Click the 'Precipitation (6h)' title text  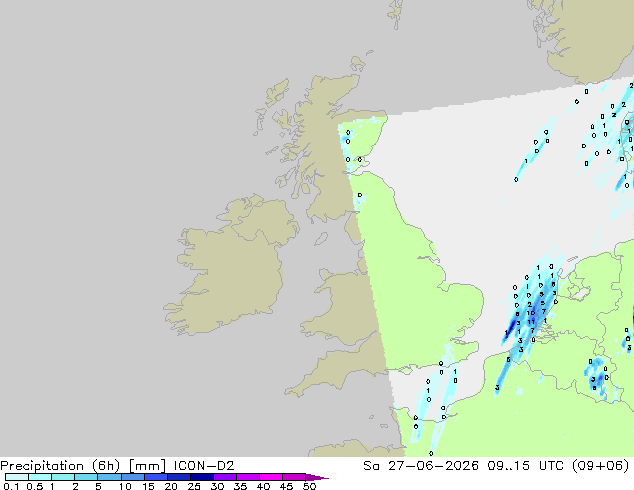click(60, 466)
